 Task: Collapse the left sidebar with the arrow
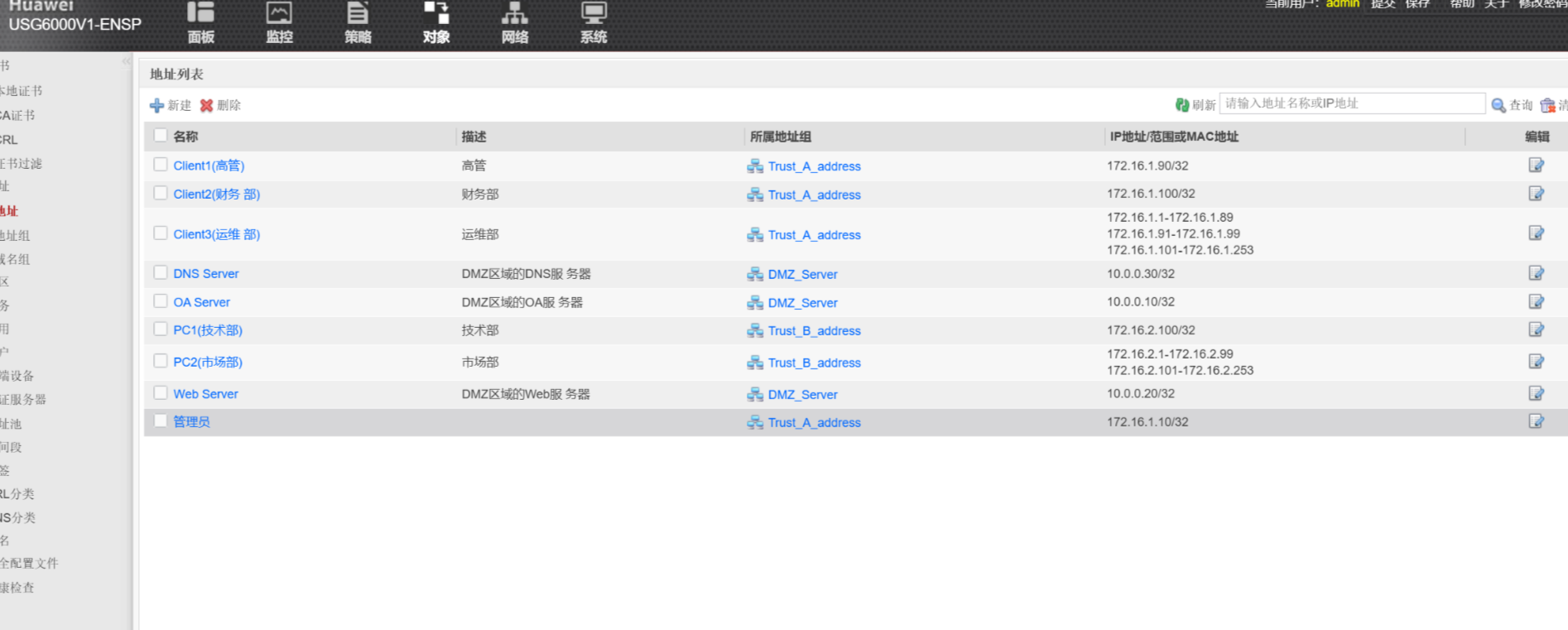[126, 61]
